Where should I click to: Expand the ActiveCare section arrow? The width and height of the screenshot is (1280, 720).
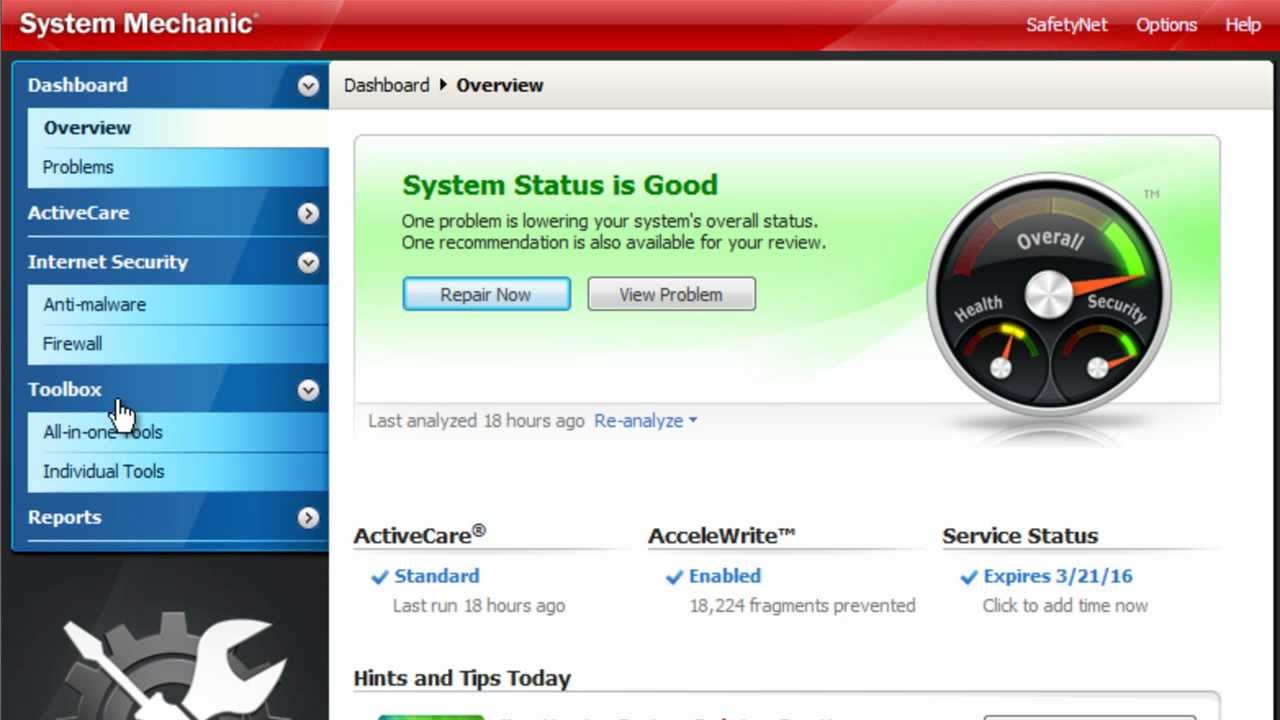(308, 213)
